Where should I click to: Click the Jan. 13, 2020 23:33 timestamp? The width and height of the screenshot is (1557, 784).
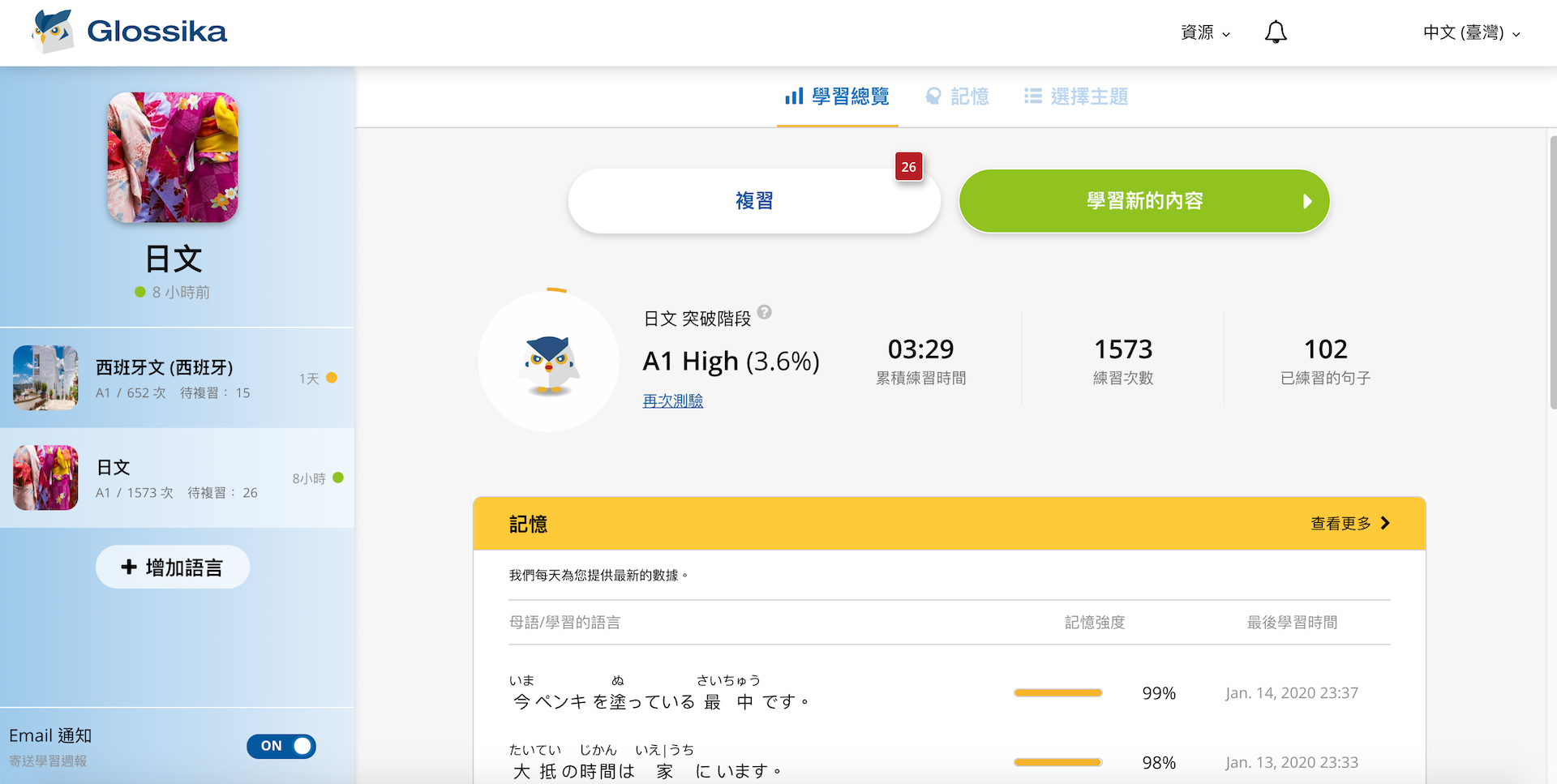tap(1292, 763)
